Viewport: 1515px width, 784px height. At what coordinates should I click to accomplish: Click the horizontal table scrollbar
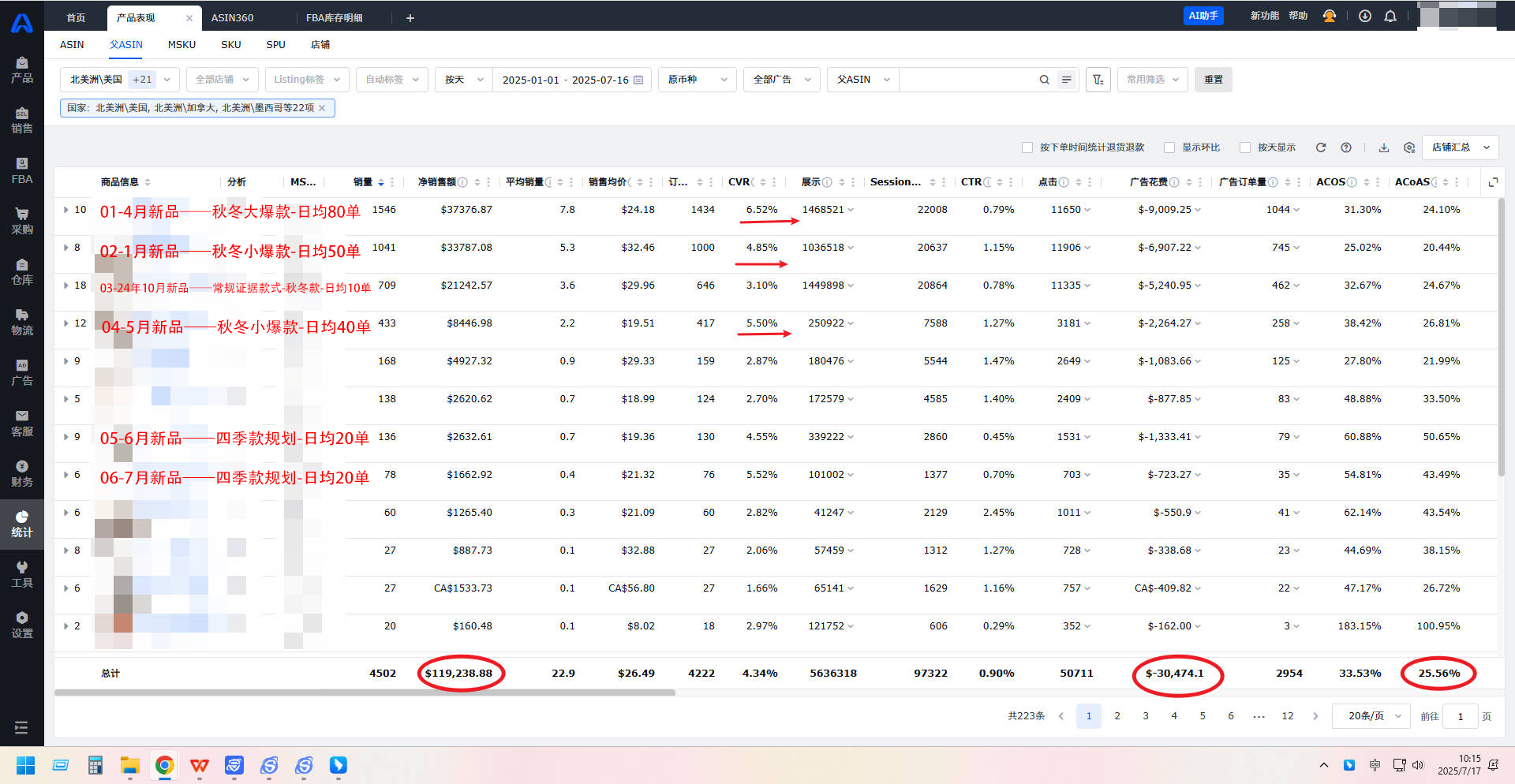pos(365,693)
